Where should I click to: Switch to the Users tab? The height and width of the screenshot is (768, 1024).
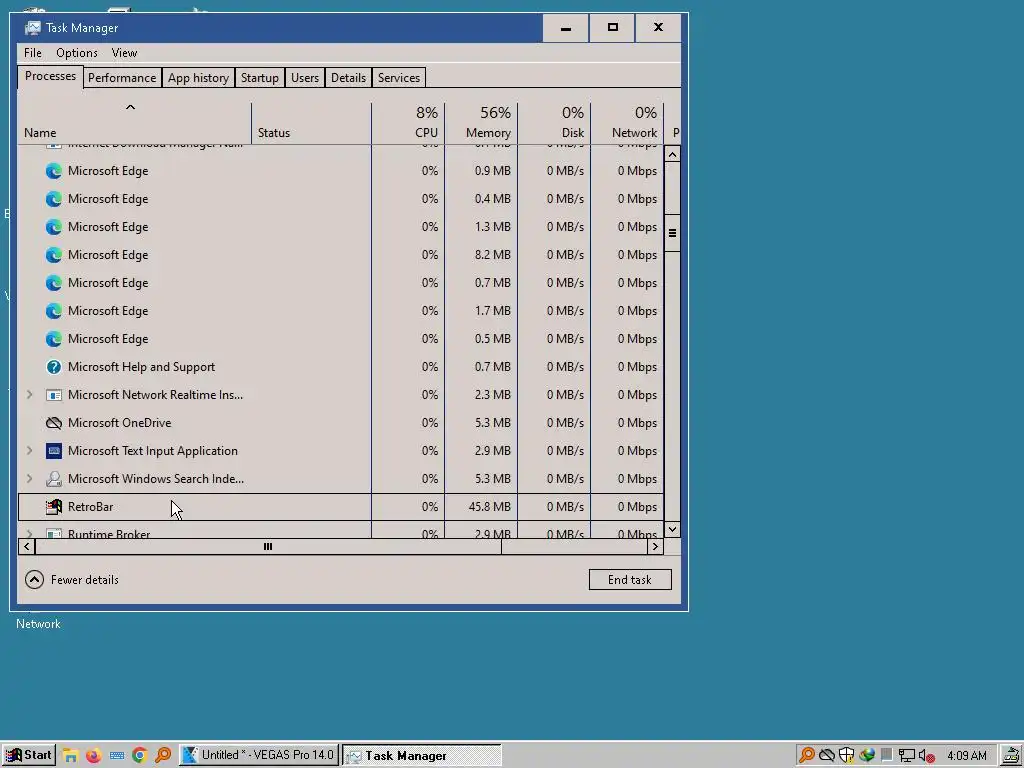click(x=305, y=78)
